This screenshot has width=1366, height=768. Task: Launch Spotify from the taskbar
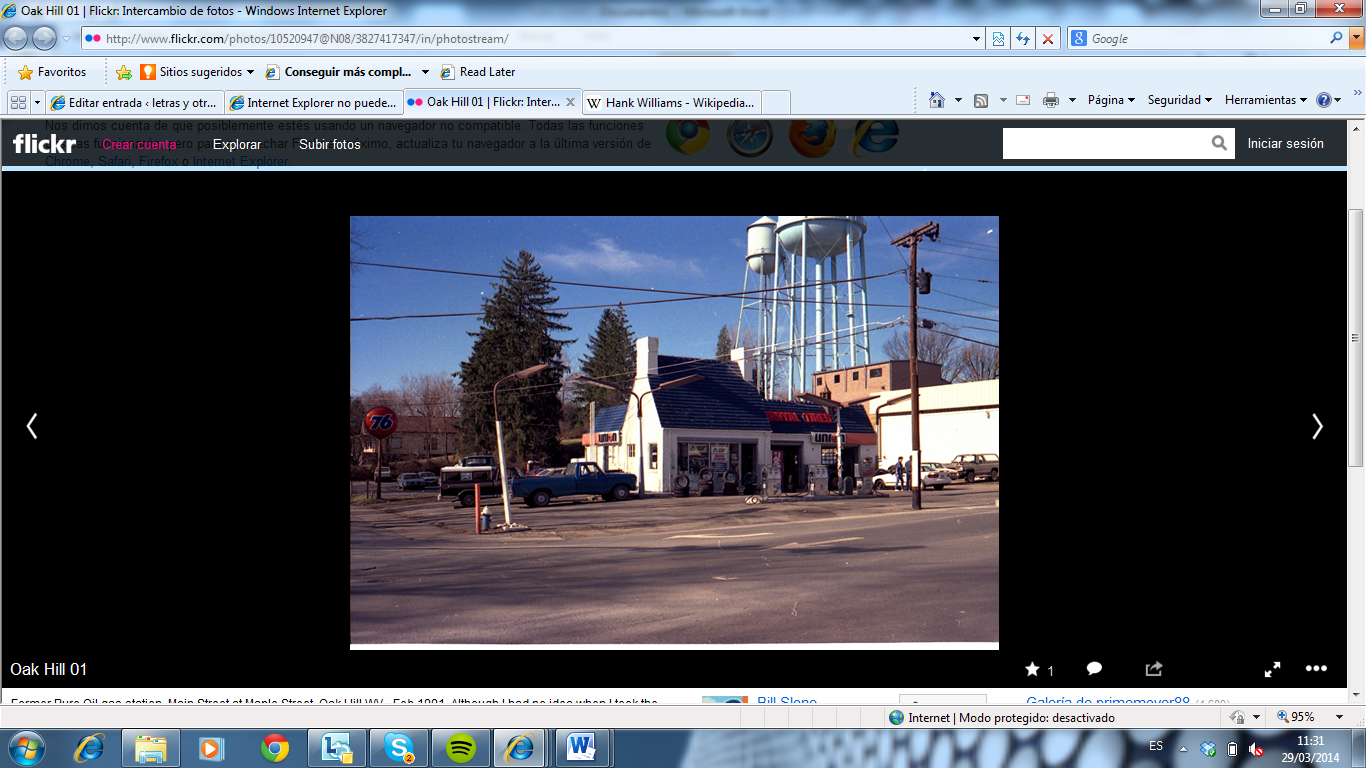tap(460, 747)
